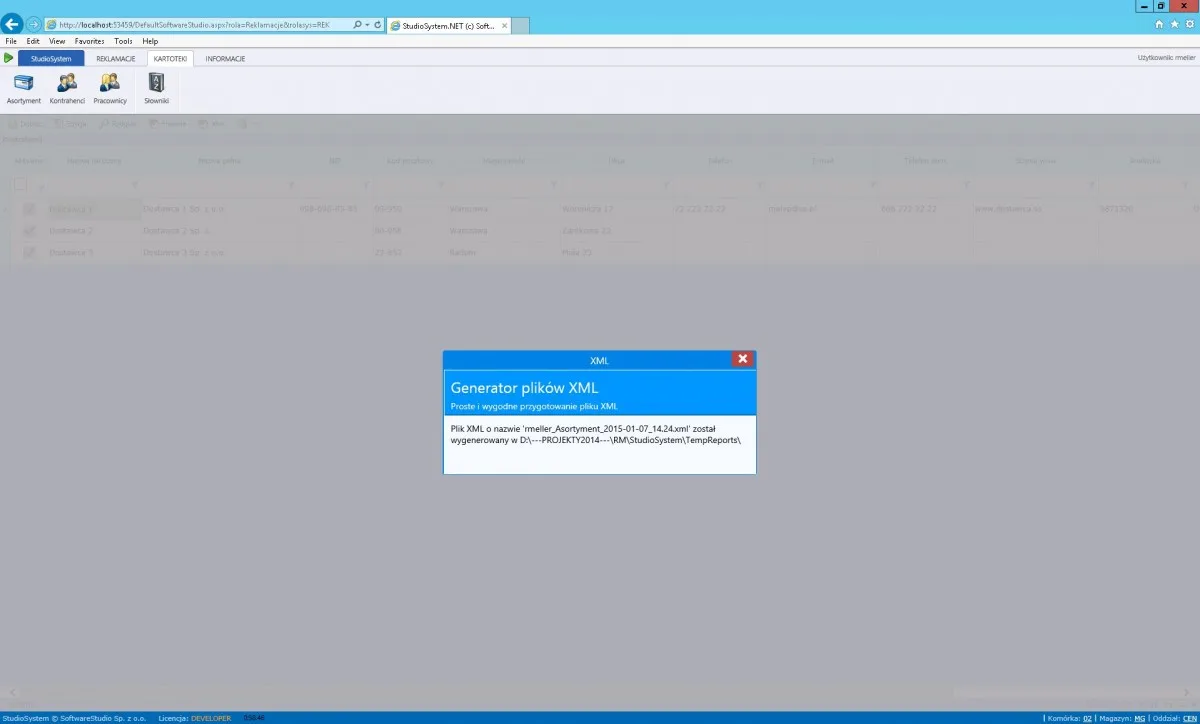The height and width of the screenshot is (724, 1200).
Task: Open the Asortyment card index
Action: [24, 88]
